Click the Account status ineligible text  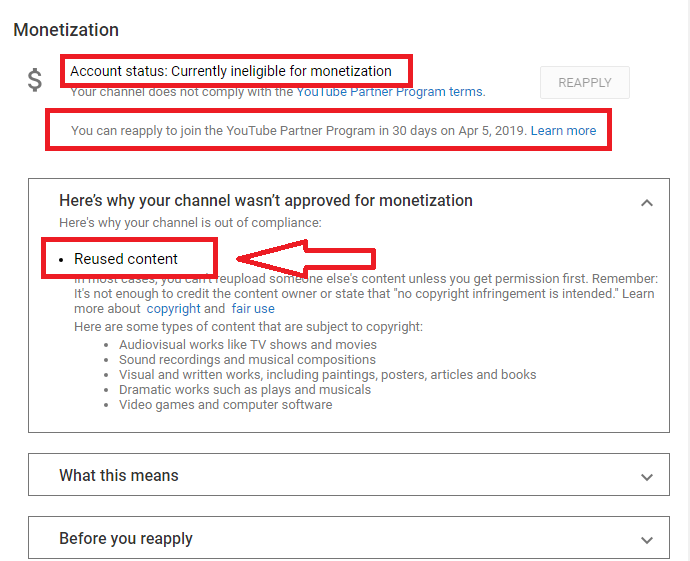click(x=231, y=71)
